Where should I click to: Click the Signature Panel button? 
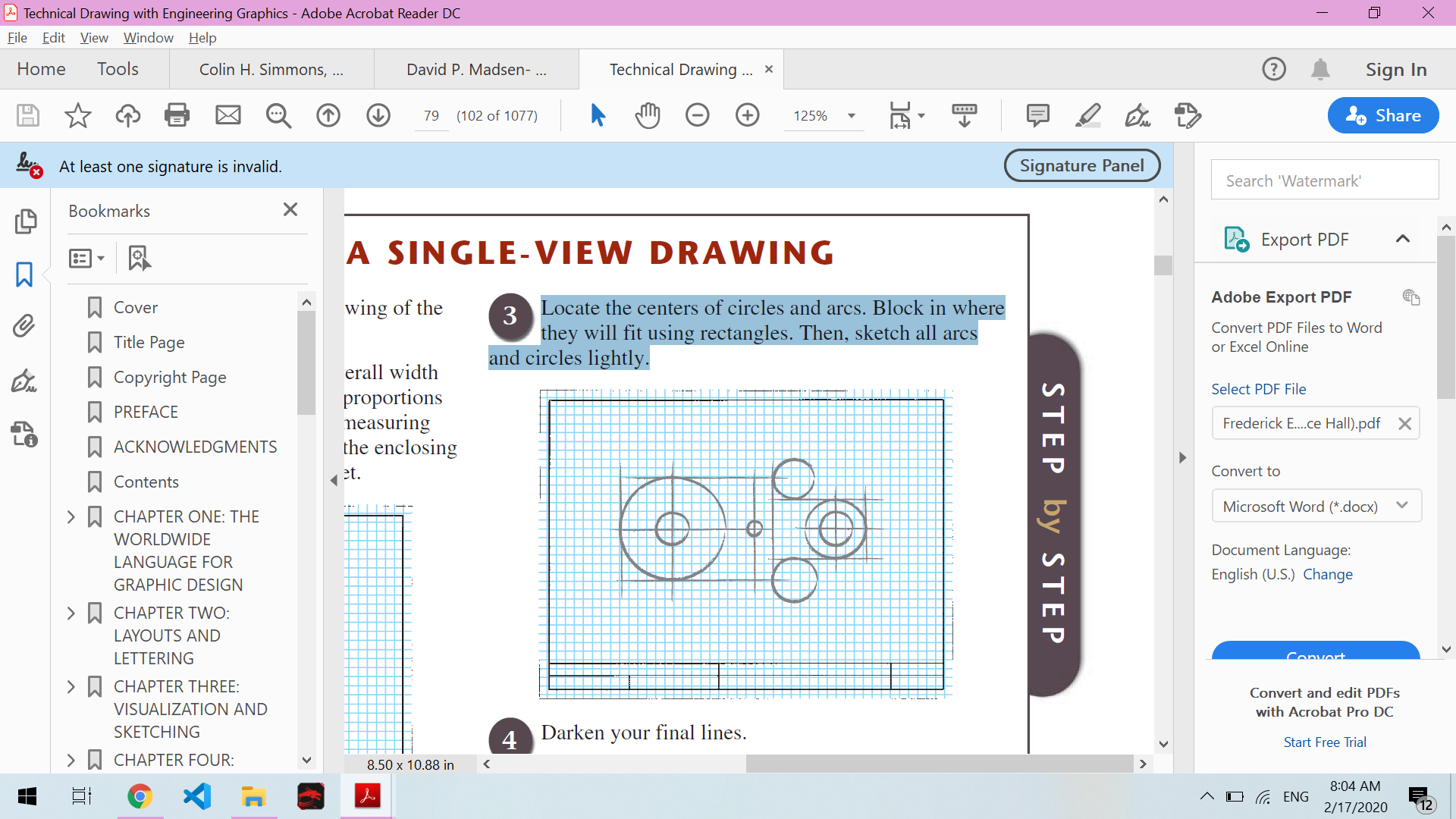pyautogui.click(x=1081, y=165)
